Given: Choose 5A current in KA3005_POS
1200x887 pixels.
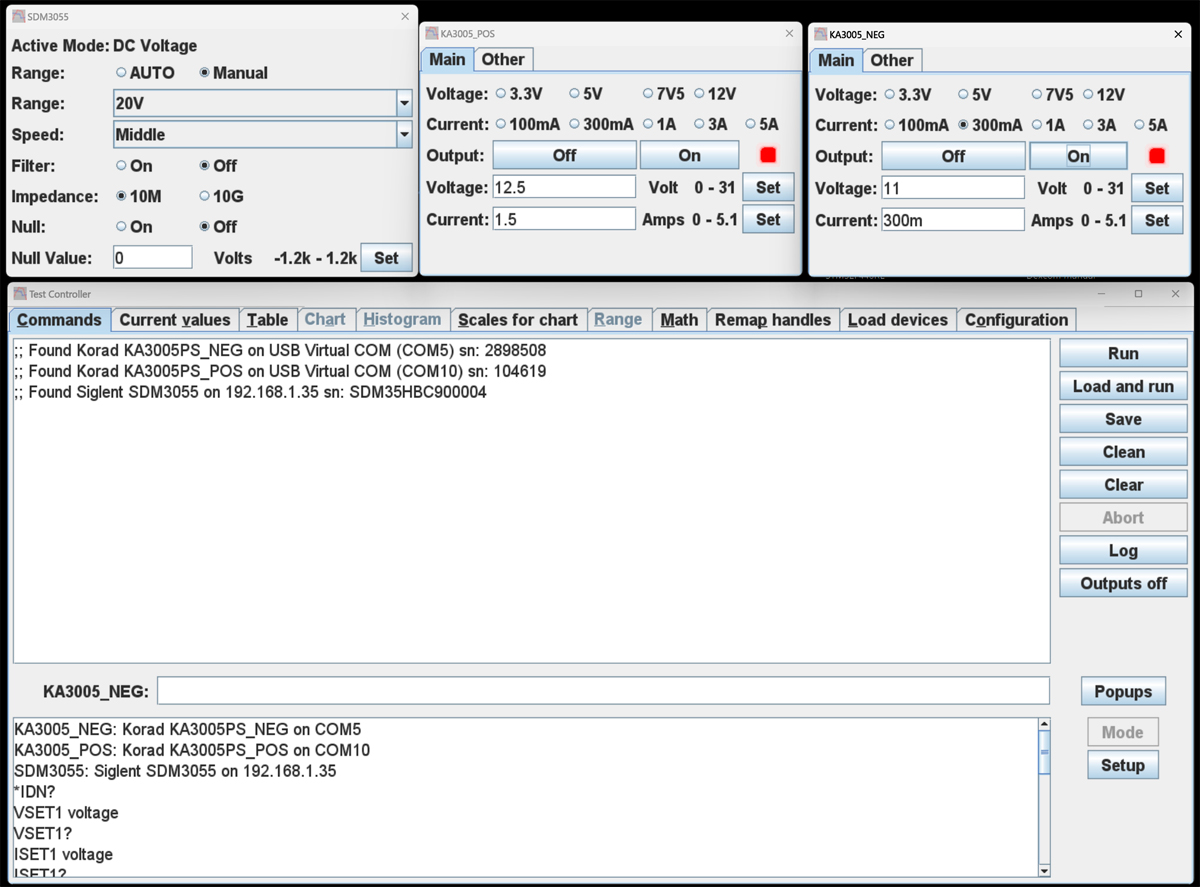Looking at the screenshot, I should click(762, 125).
